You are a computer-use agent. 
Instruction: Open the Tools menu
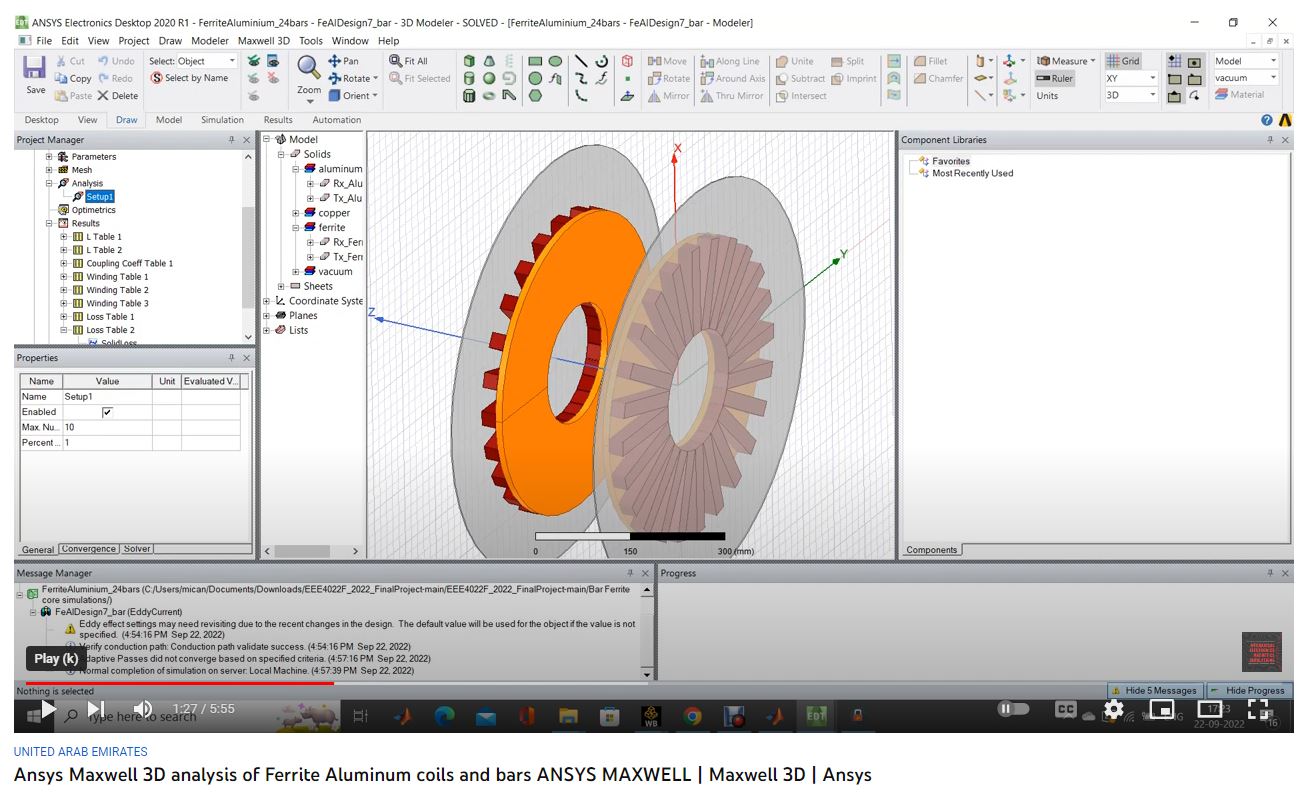311,41
